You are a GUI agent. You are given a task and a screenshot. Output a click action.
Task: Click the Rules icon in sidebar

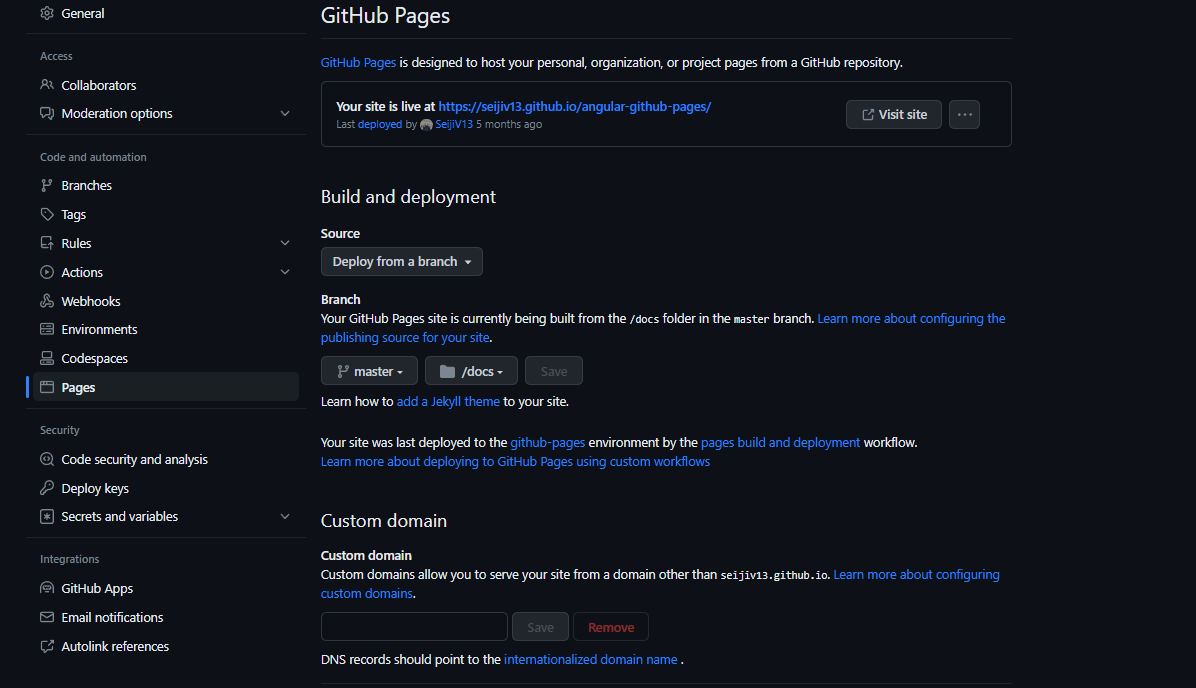point(47,243)
